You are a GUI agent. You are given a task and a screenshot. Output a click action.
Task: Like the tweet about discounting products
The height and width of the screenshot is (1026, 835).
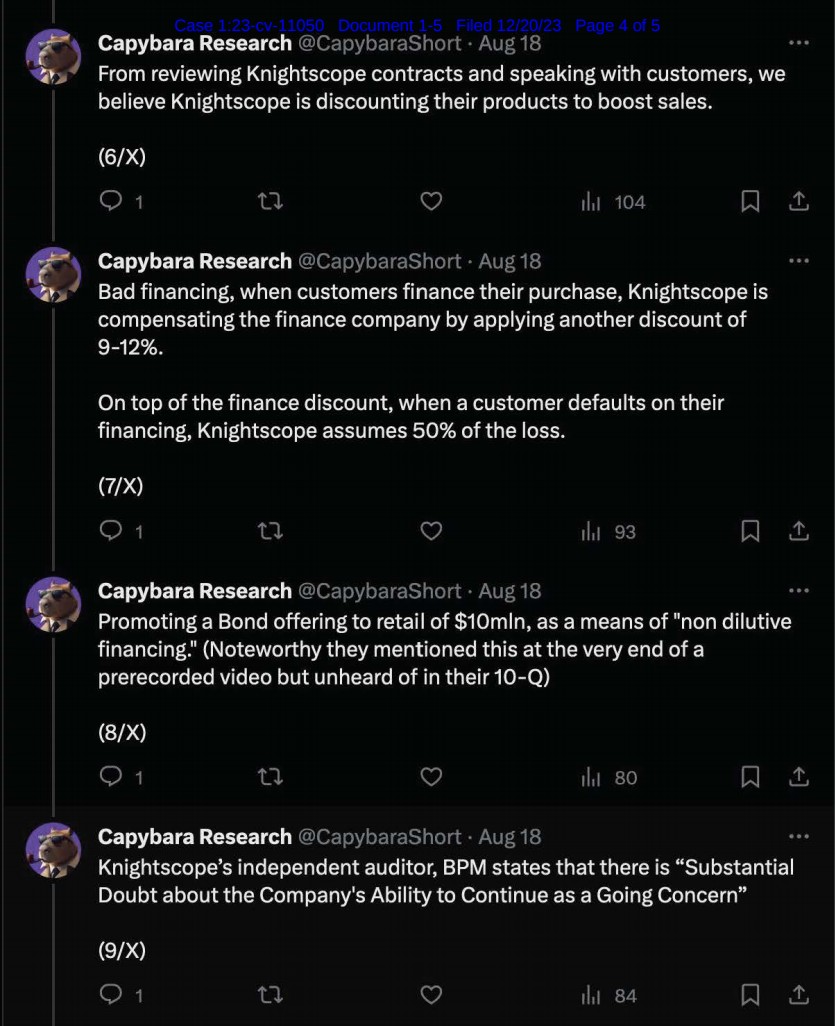(430, 202)
